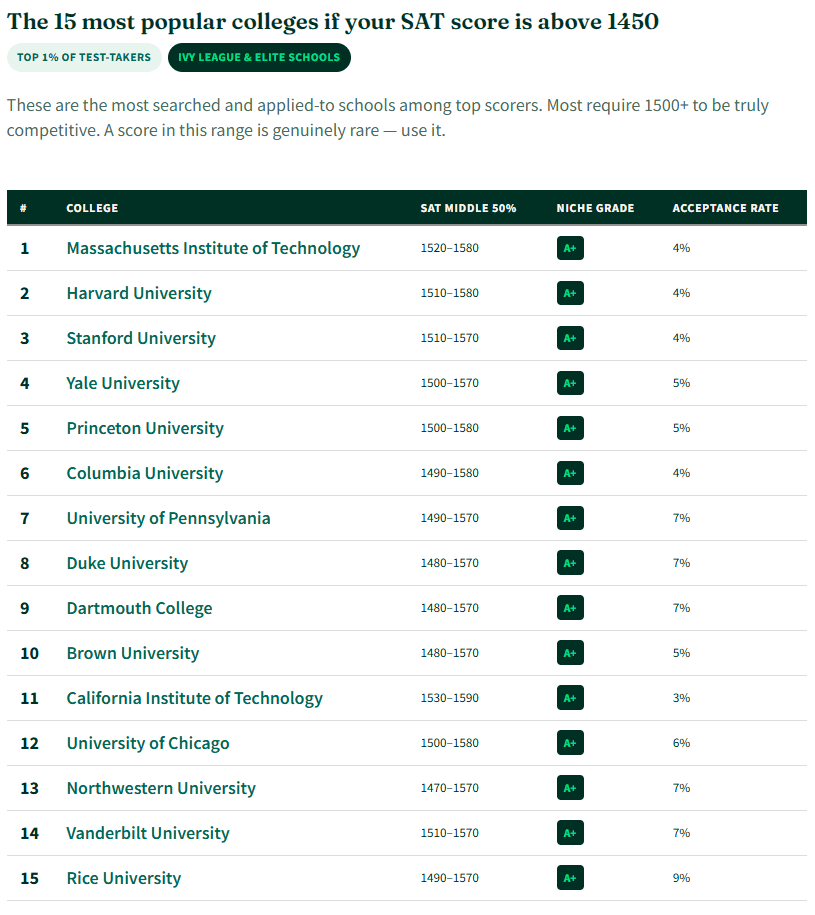Click the Ivy League & Elite Schools tag
Viewport: 815px width, 915px height.
pos(259,57)
